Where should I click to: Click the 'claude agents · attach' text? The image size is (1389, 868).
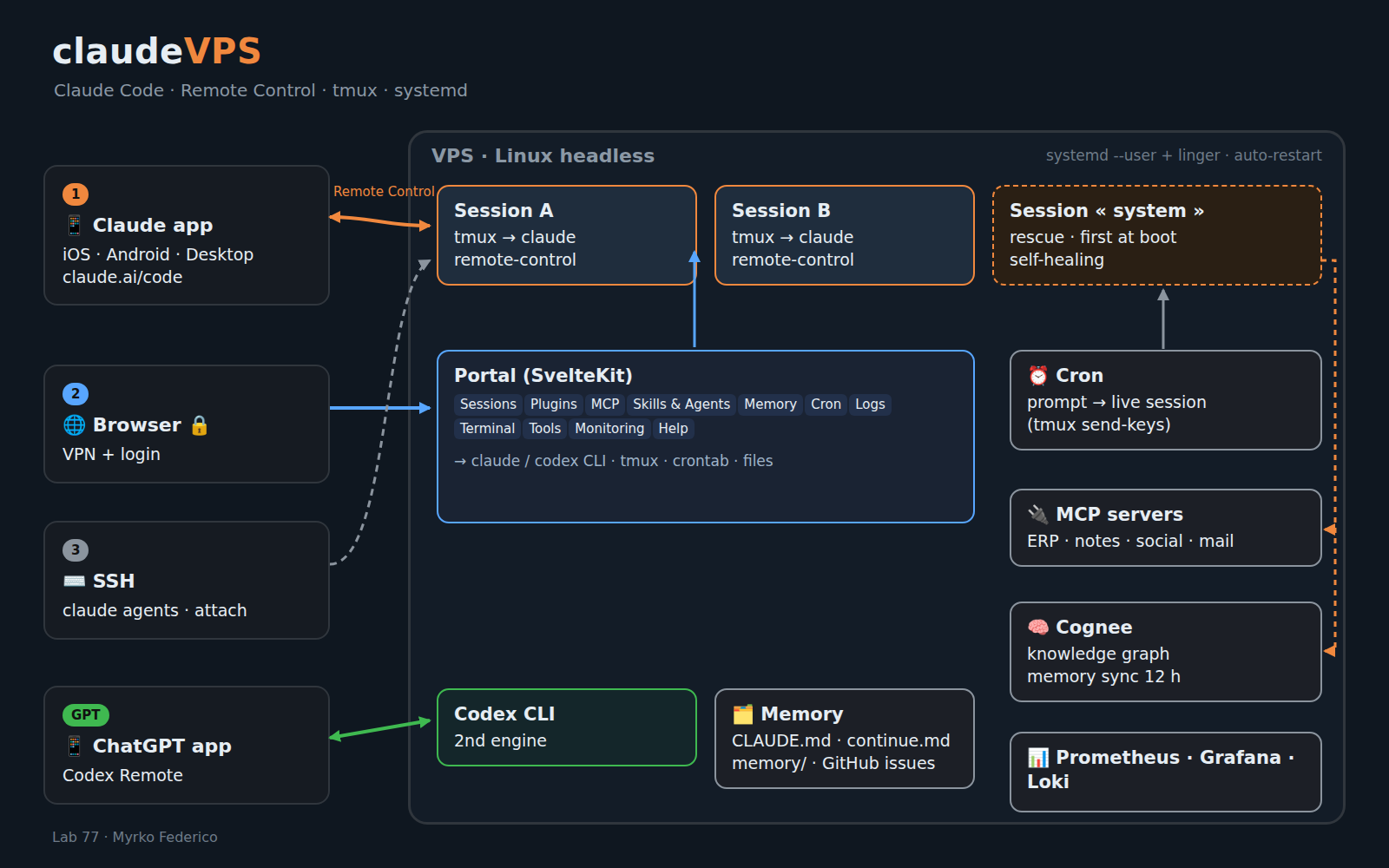point(155,611)
